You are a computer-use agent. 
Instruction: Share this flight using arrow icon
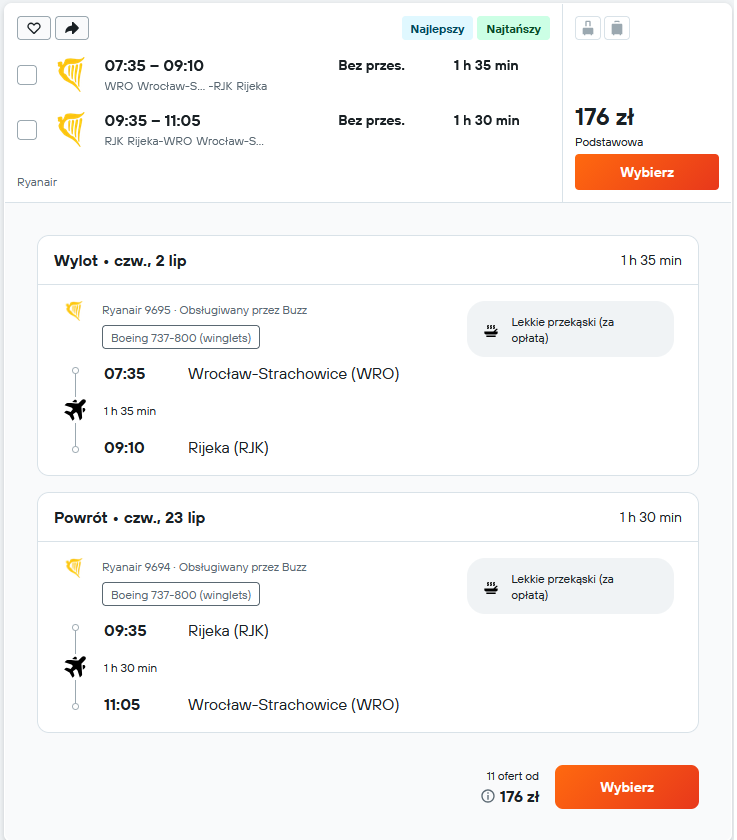click(x=72, y=28)
